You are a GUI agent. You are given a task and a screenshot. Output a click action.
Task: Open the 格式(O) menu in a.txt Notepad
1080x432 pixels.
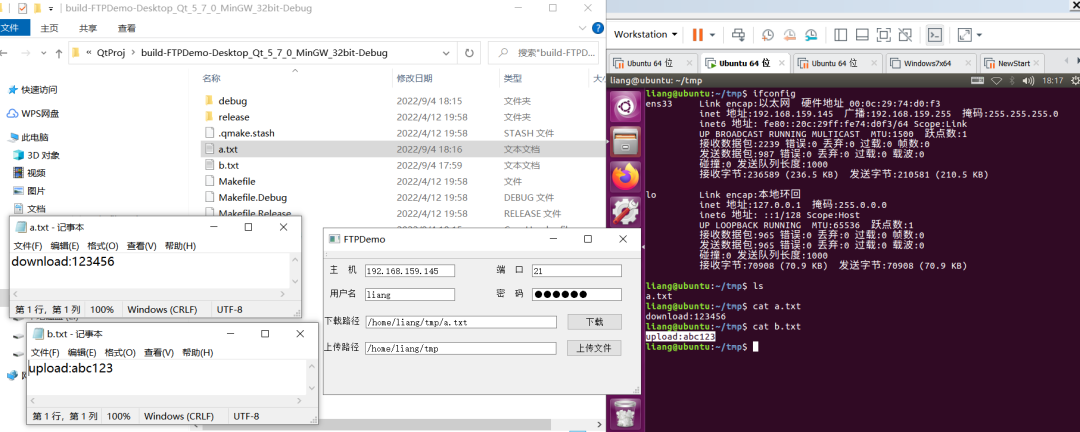coord(103,246)
